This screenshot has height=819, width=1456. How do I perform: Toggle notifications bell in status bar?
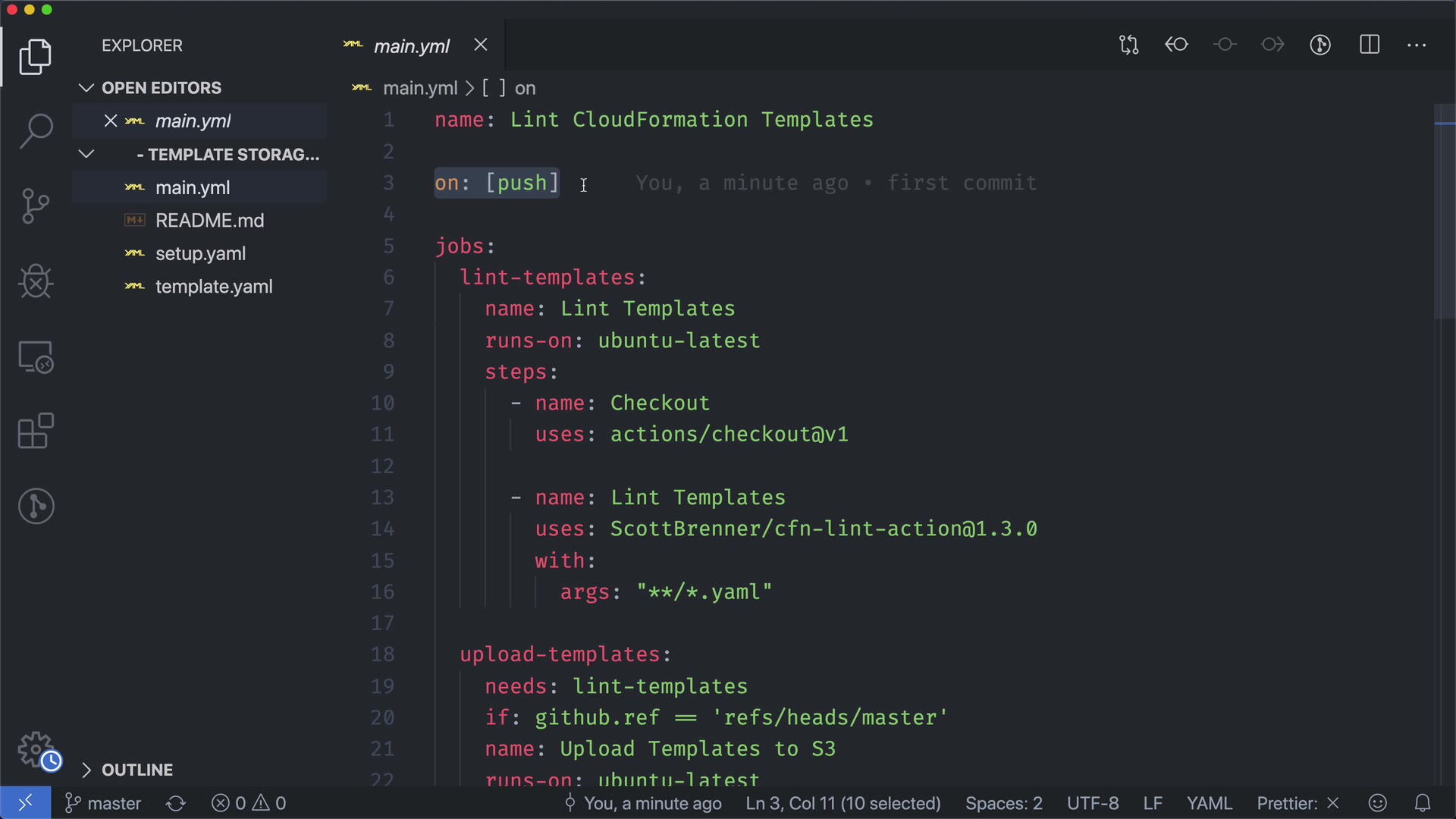pyautogui.click(x=1423, y=803)
